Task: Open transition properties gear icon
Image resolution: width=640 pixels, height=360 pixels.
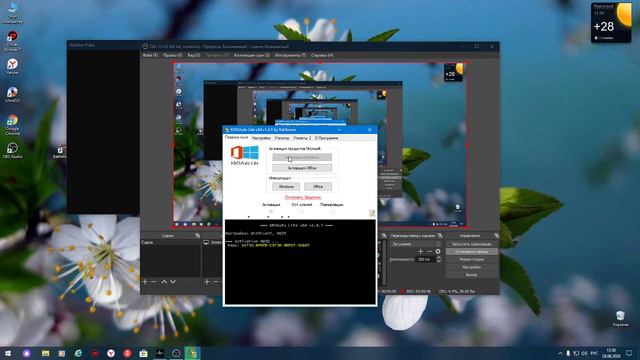Action: [438, 251]
